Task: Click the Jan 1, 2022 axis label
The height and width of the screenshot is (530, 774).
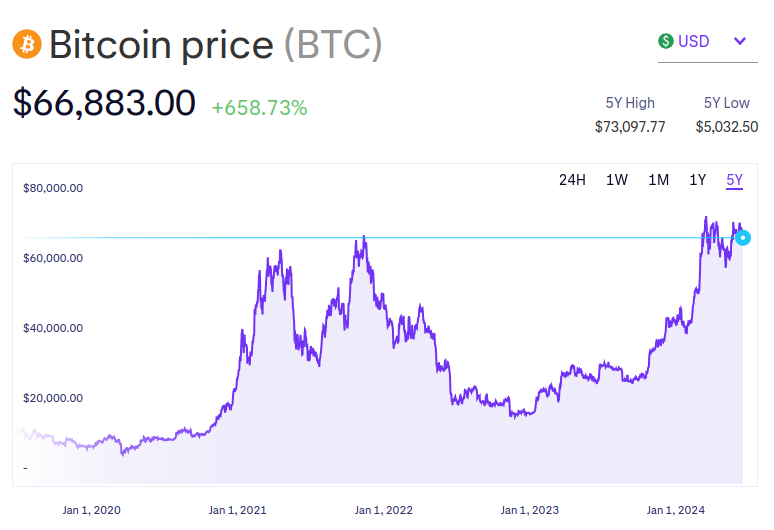Action: (384, 510)
